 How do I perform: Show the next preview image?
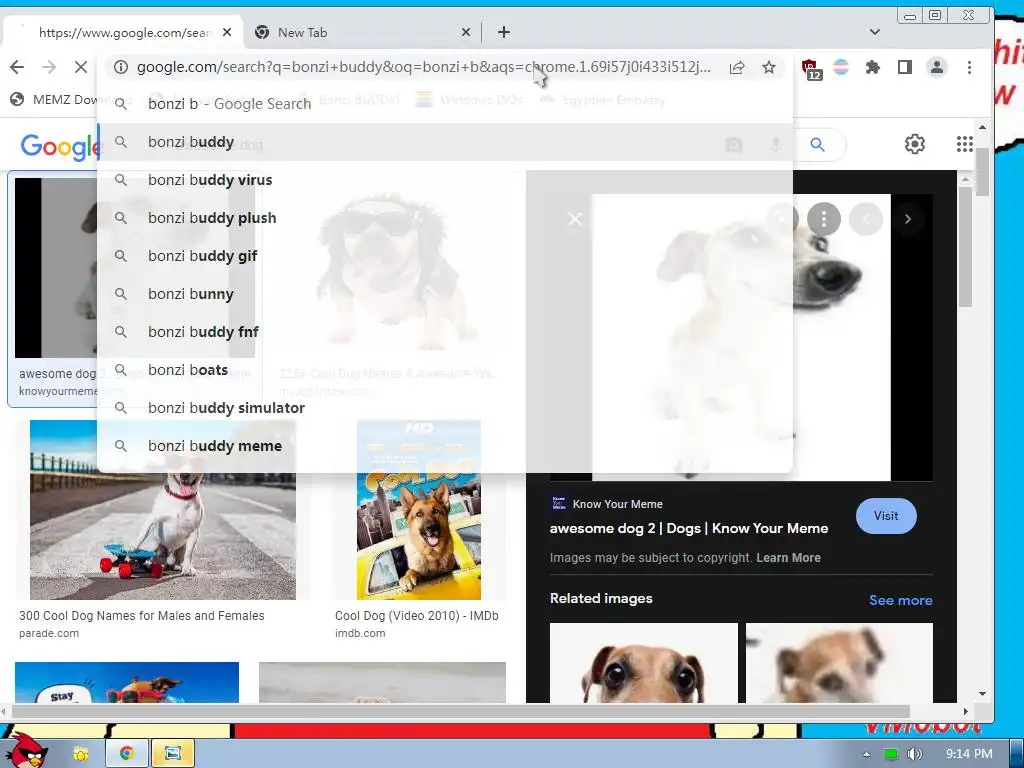907,219
